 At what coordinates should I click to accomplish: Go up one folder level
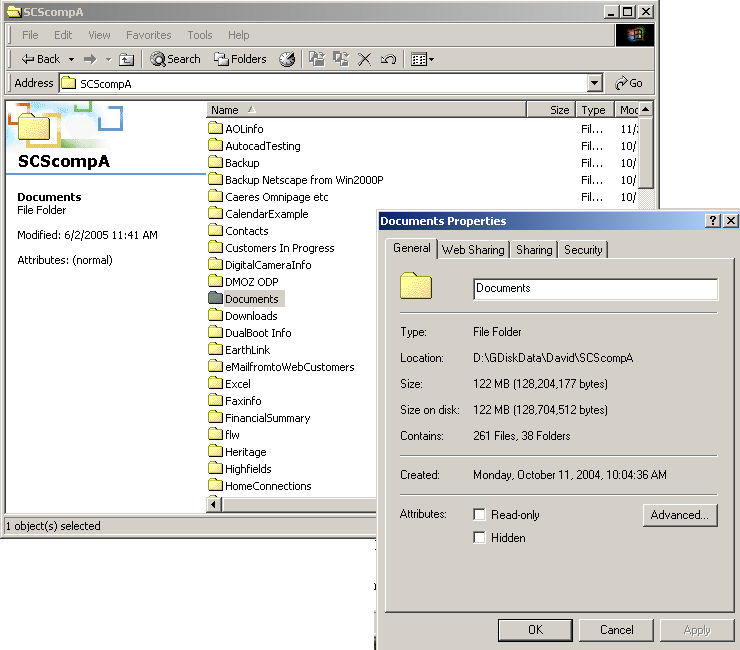tap(126, 59)
